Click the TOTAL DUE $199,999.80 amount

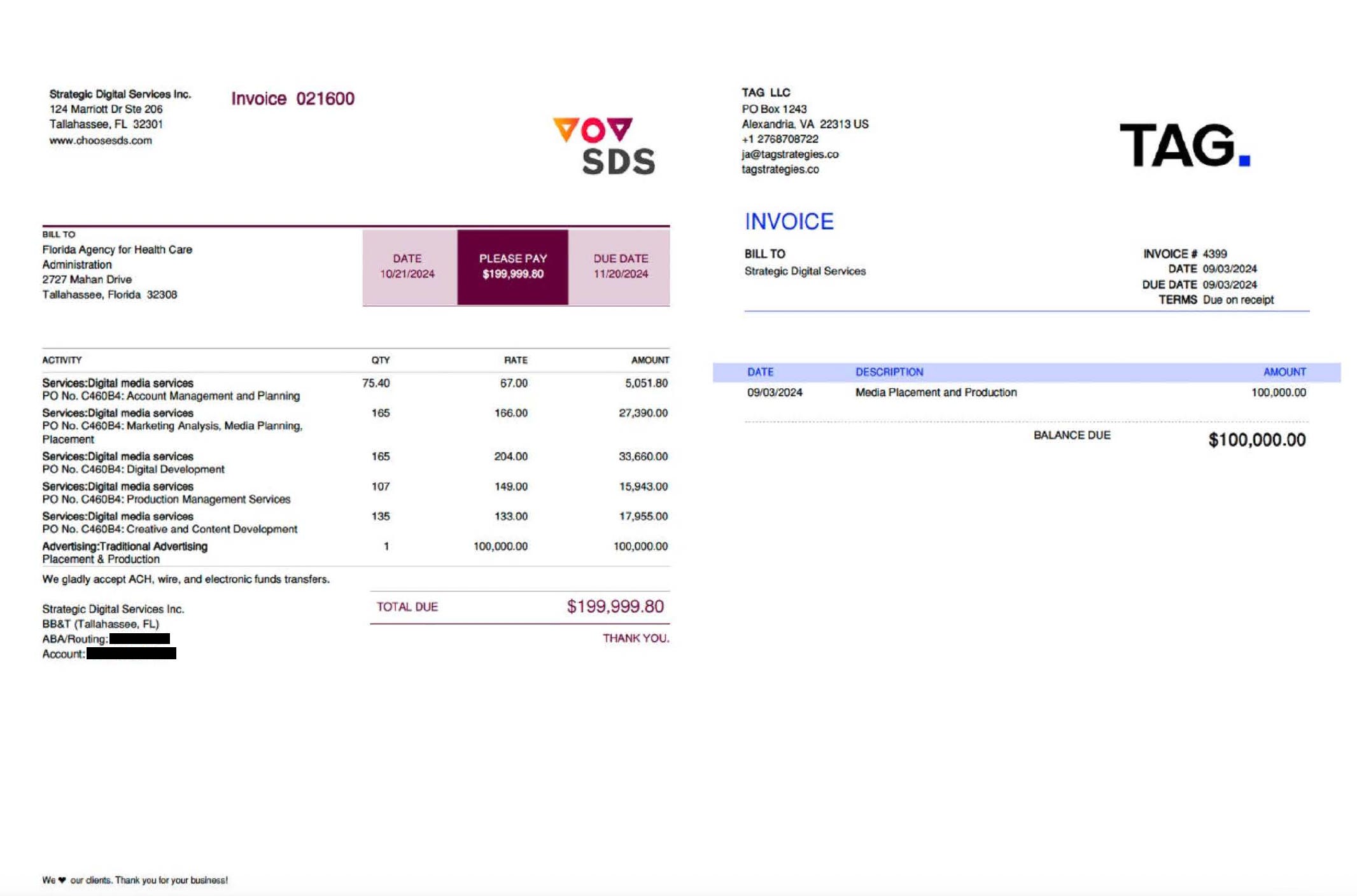tap(615, 606)
